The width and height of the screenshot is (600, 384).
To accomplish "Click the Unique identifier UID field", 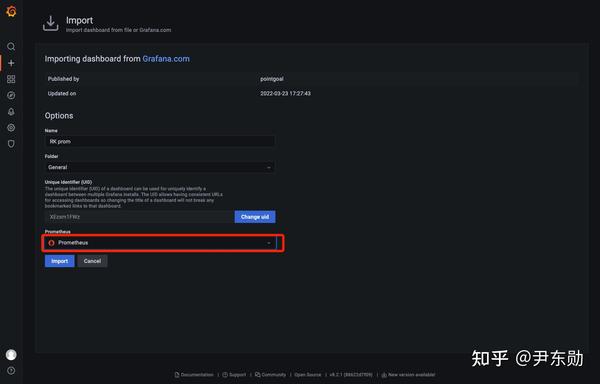I will pyautogui.click(x=139, y=217).
